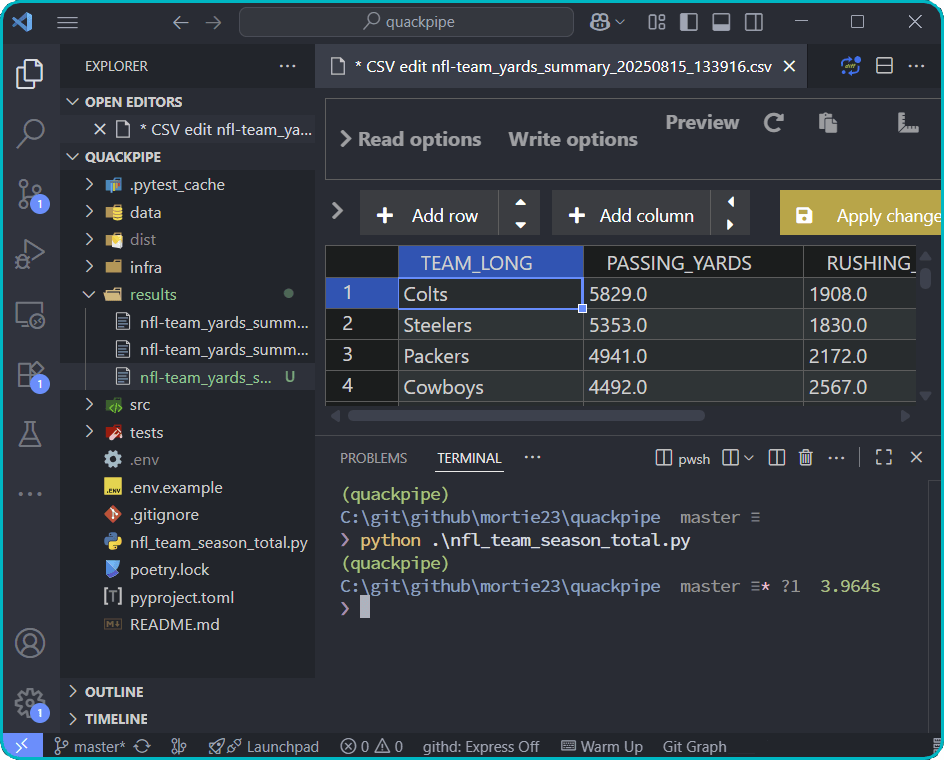Show more panel tabs
This screenshot has height=760, width=944.
pos(532,458)
